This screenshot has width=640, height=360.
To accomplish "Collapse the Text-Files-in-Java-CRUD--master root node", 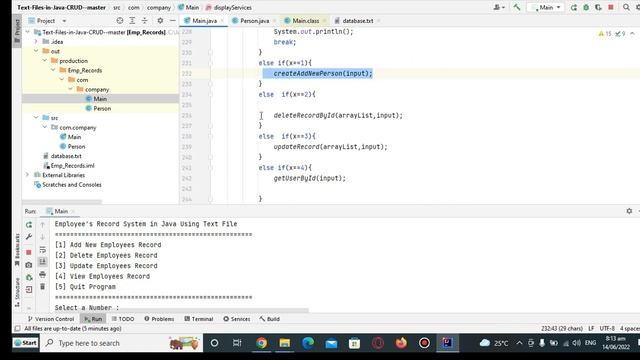I will (x=28, y=32).
